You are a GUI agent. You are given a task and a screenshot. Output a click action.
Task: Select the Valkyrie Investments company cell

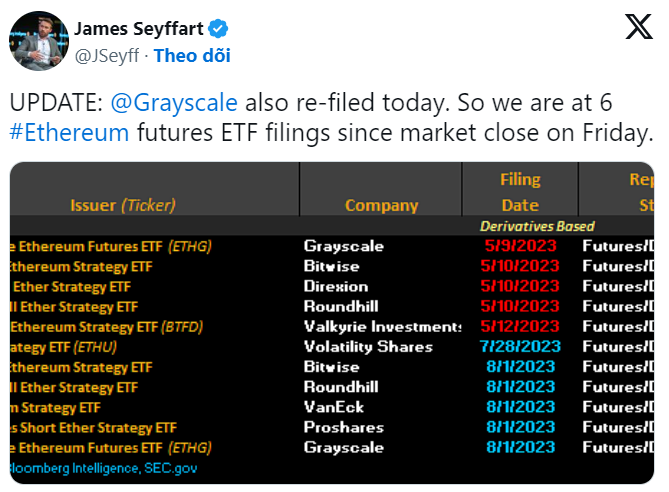click(381, 326)
